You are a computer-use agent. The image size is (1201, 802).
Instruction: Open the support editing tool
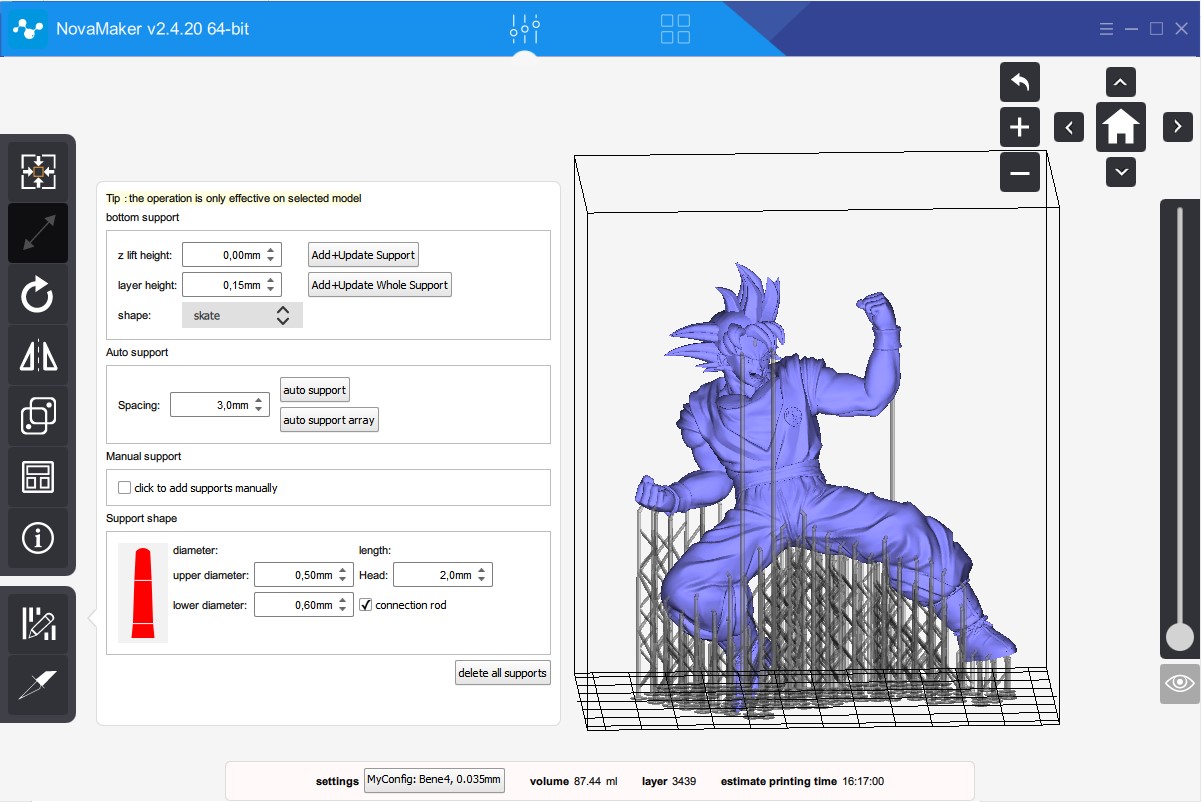[38, 623]
